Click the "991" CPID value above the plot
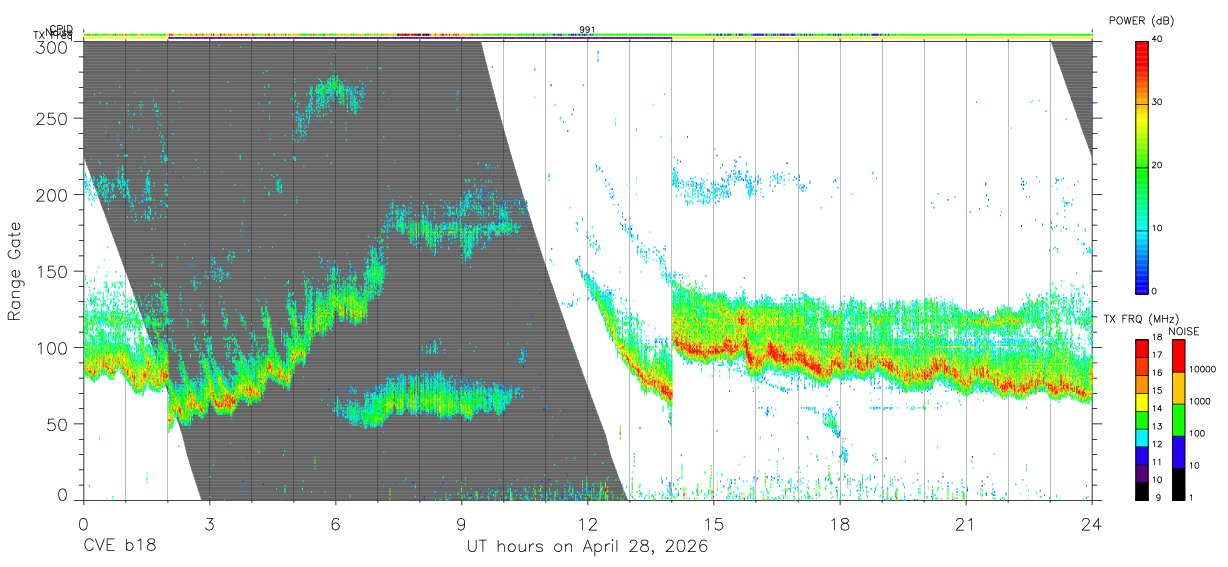 click(x=588, y=30)
